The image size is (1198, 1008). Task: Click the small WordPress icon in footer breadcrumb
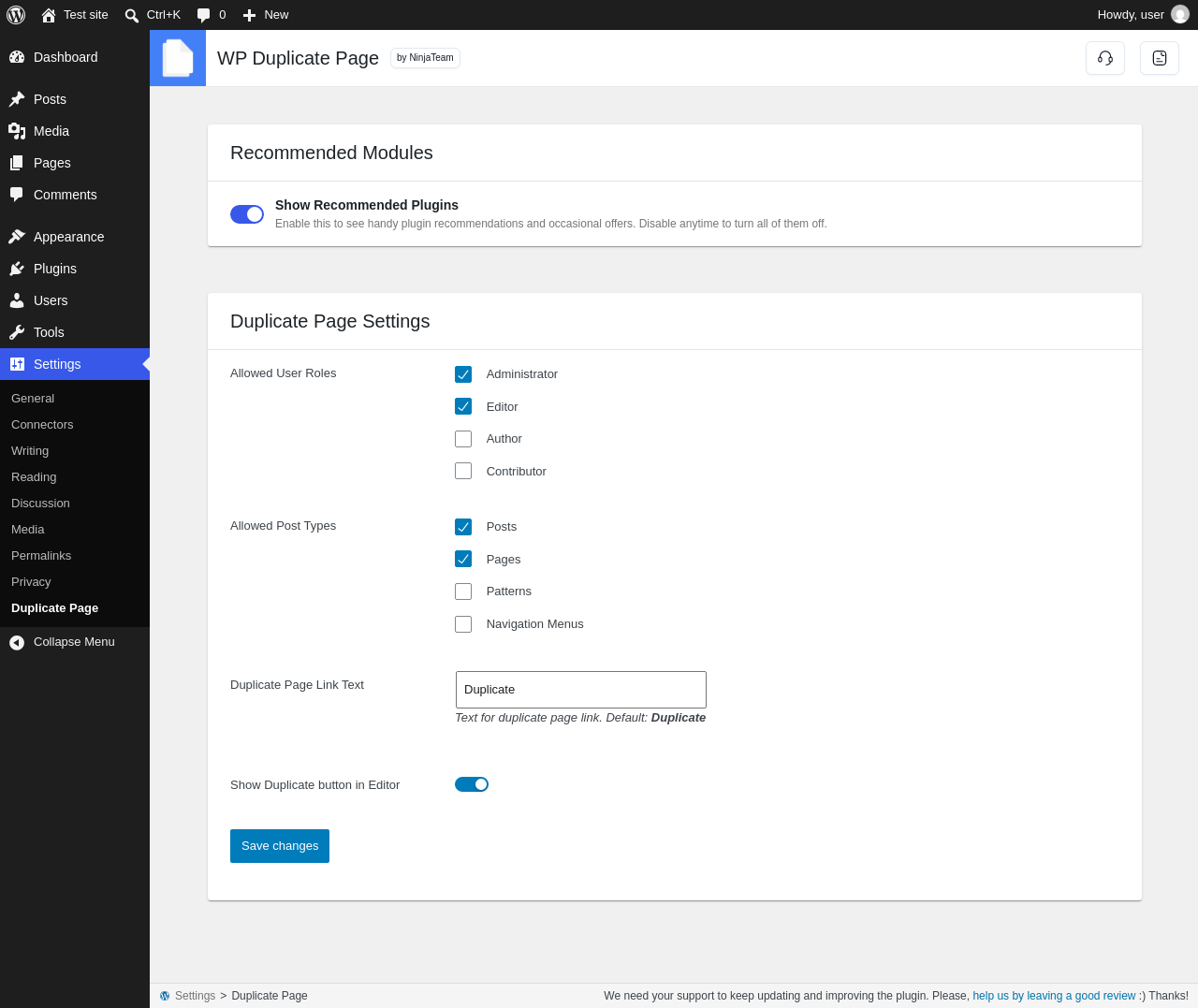pos(165,996)
